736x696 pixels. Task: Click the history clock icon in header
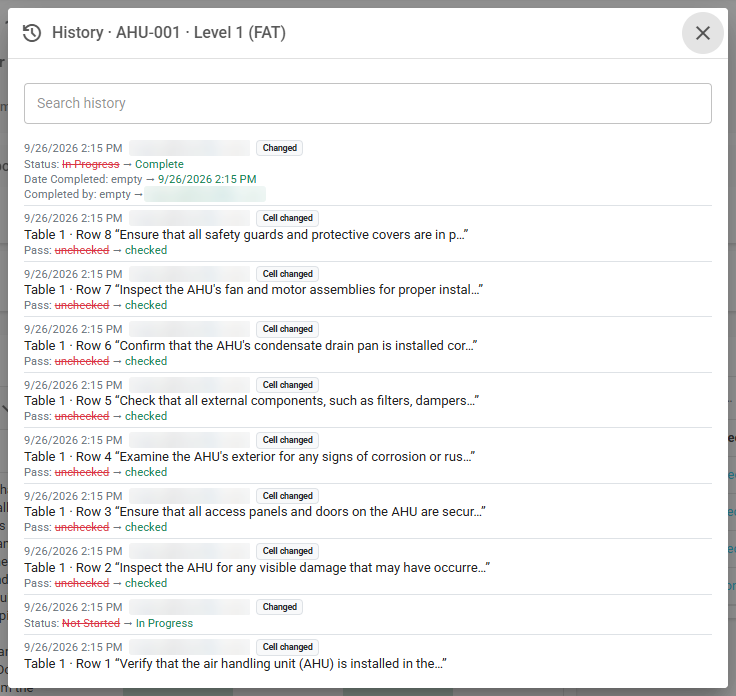[x=32, y=33]
